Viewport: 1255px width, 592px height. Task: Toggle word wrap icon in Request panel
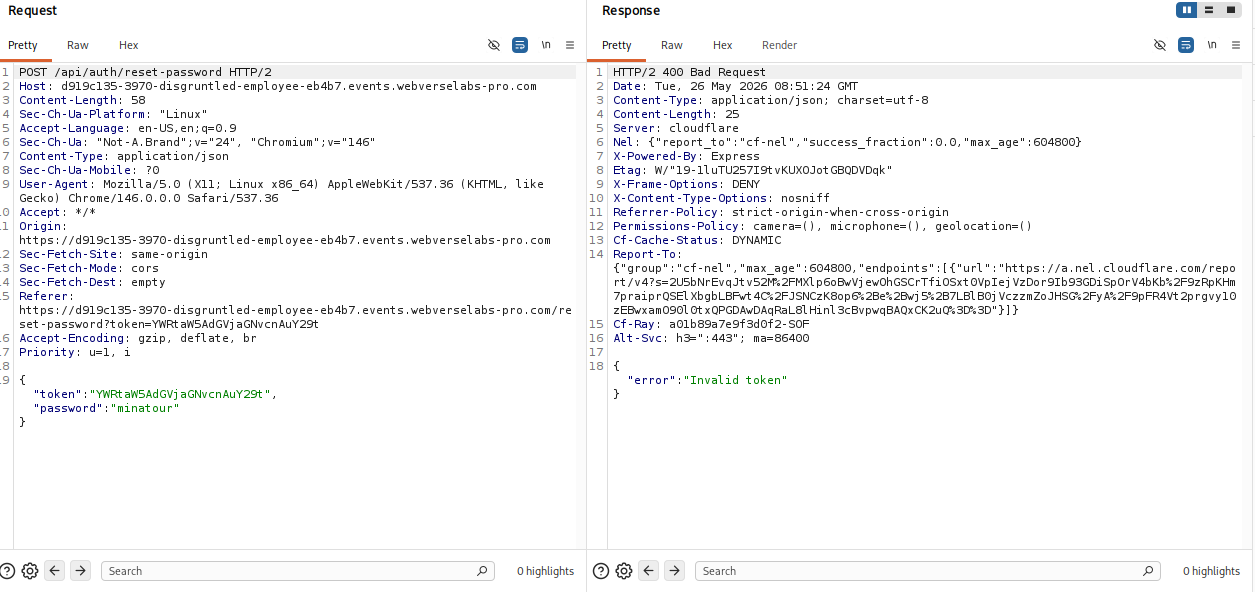coord(520,45)
